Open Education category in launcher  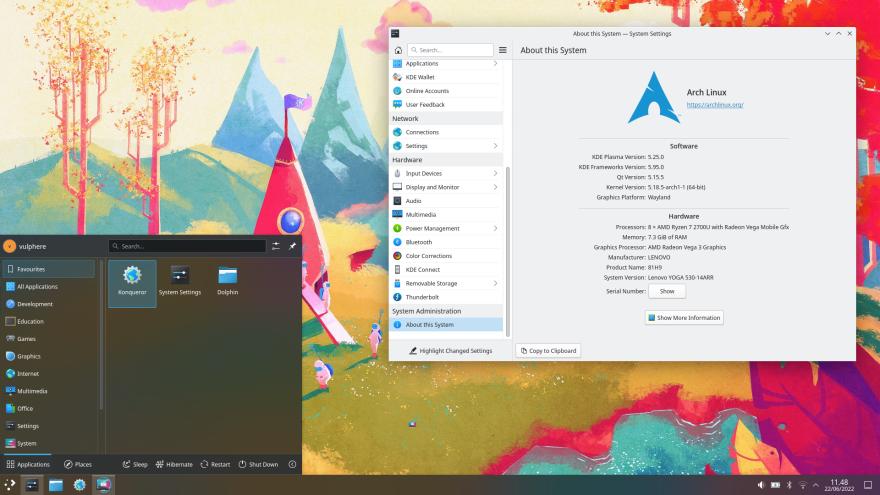coord(49,321)
